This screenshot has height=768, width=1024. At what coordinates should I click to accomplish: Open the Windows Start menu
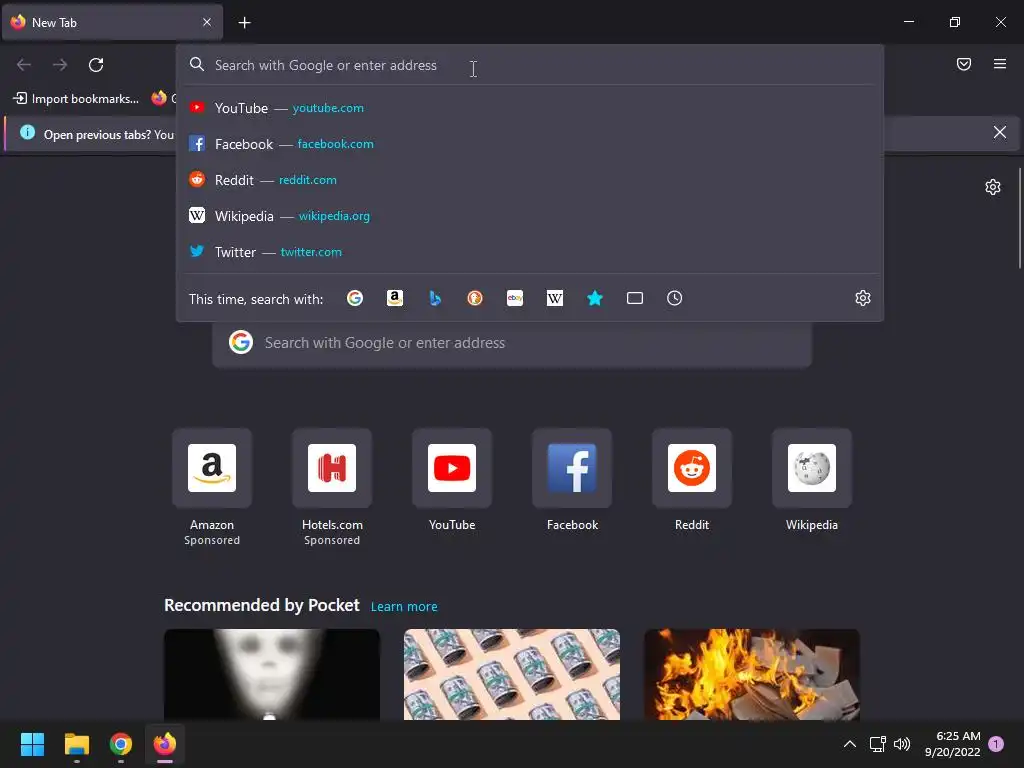pyautogui.click(x=32, y=744)
